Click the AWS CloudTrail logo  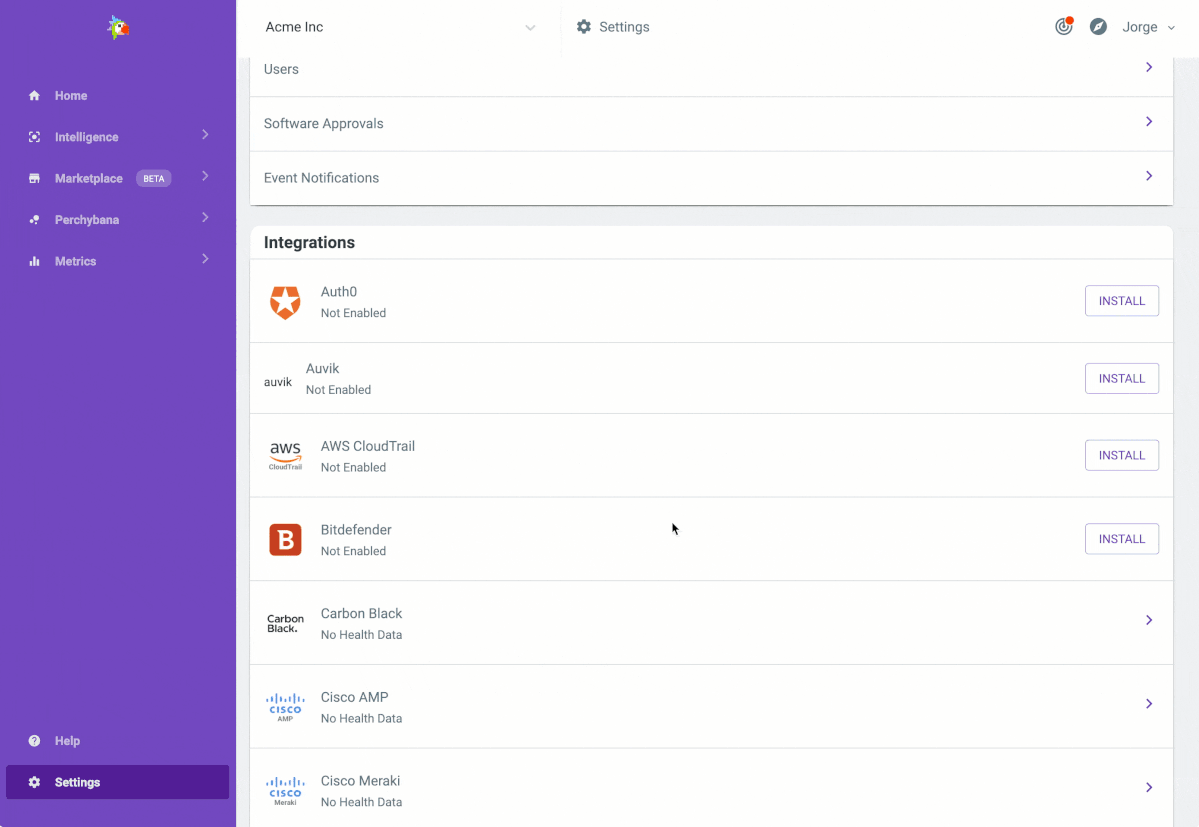point(285,456)
